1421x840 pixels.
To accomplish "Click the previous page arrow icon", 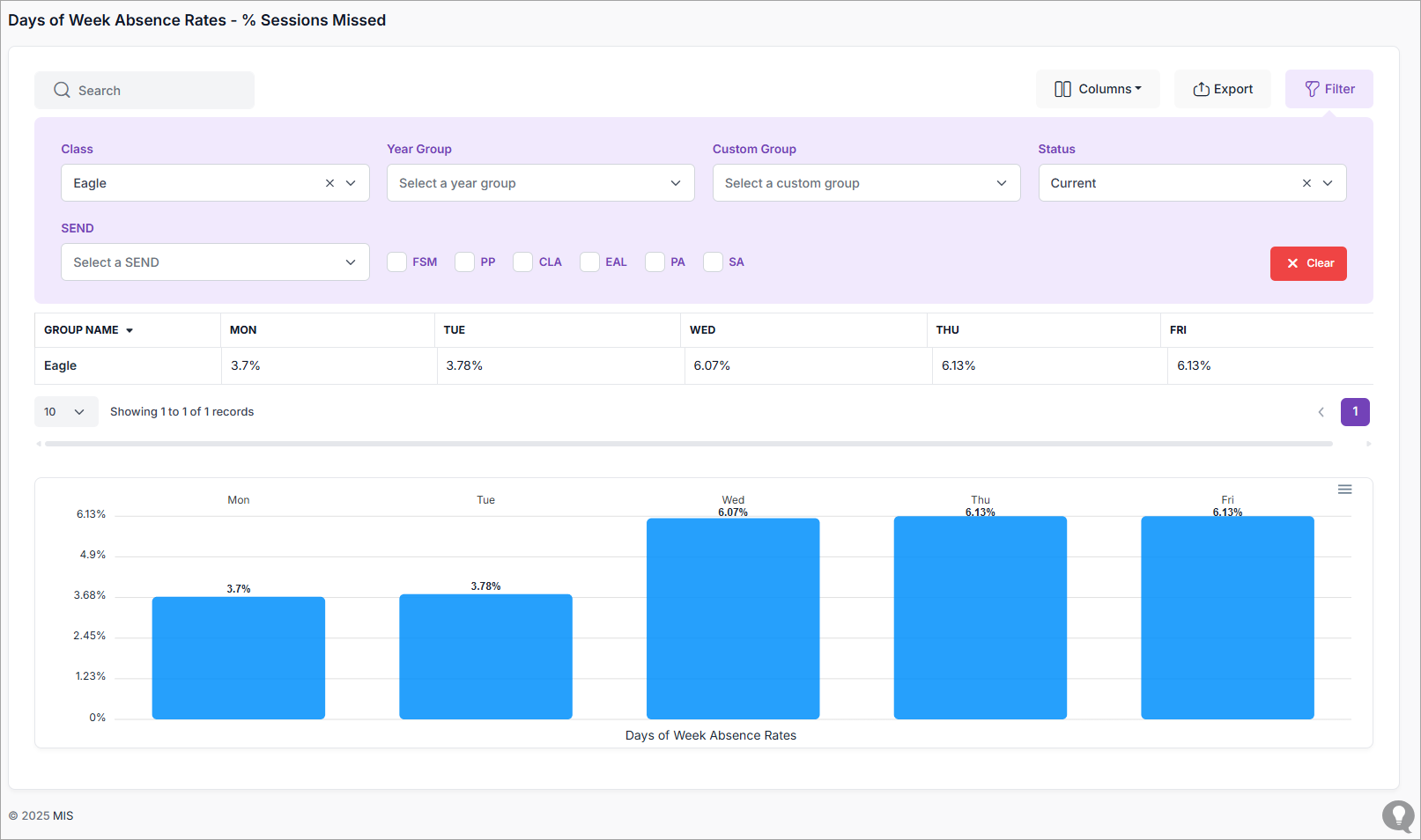I will point(1321,412).
